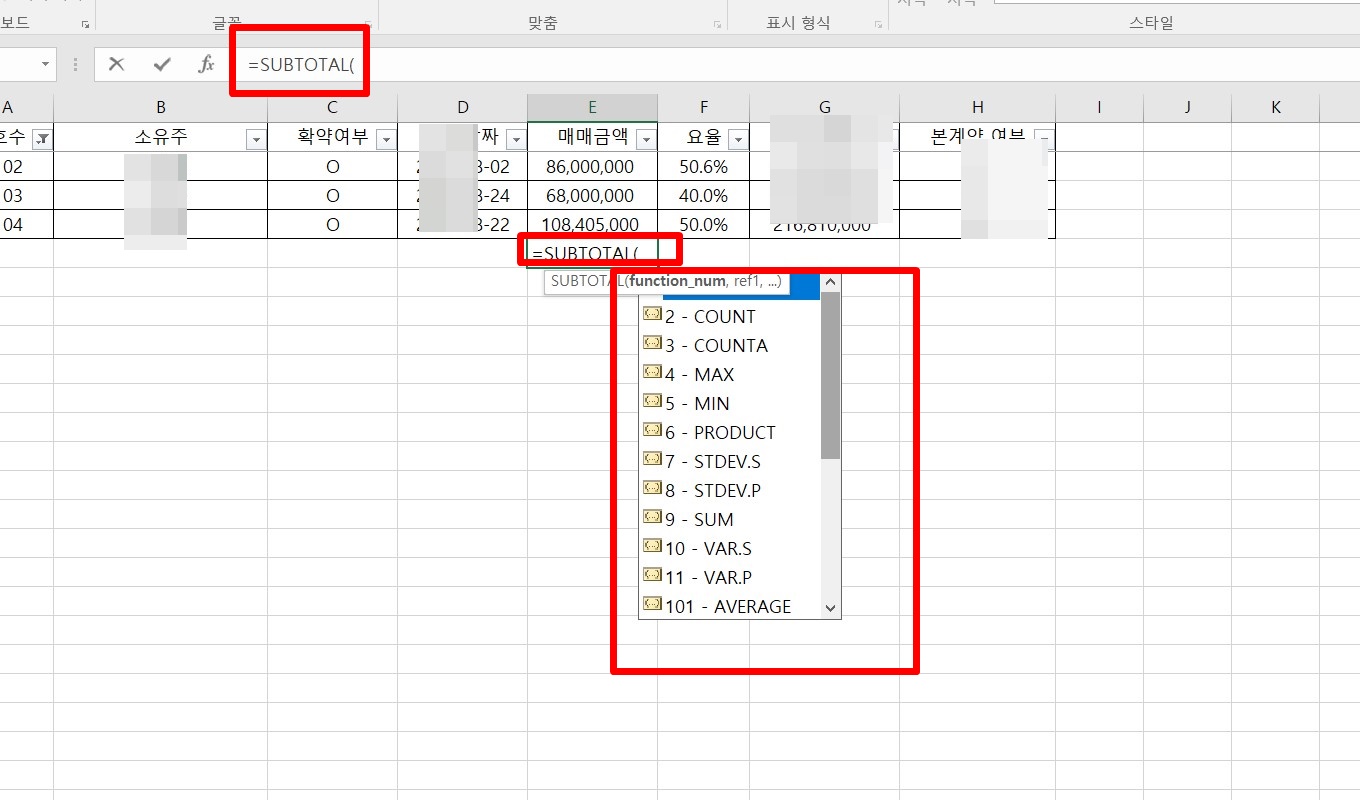Select column B header

point(160,108)
